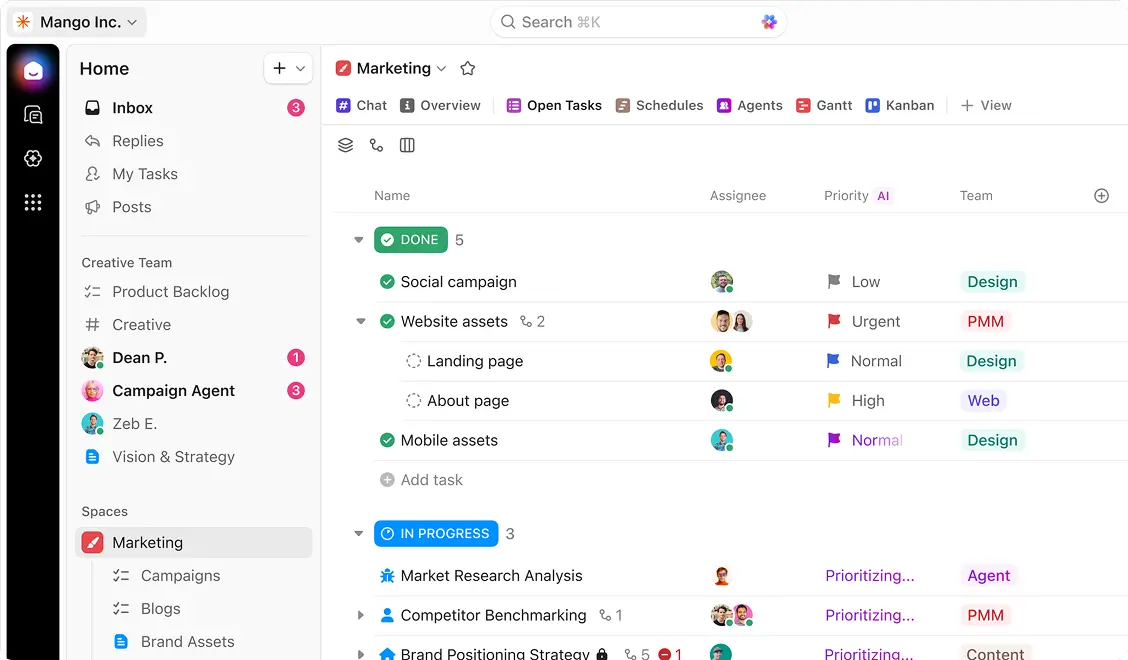The height and width of the screenshot is (660, 1128).
Task: Click Add task under Mobile assets
Action: pos(421,479)
